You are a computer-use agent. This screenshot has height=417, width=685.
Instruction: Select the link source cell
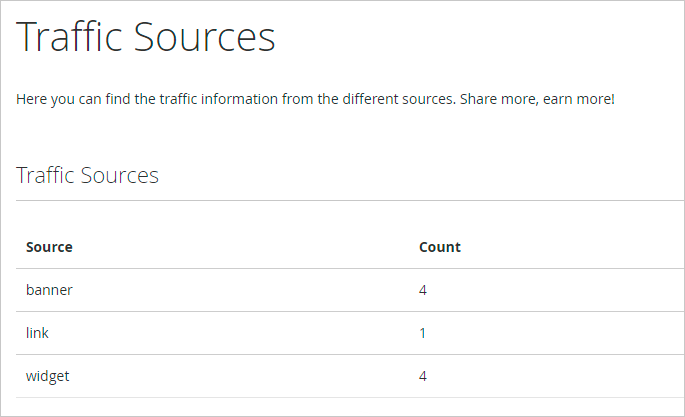click(37, 333)
